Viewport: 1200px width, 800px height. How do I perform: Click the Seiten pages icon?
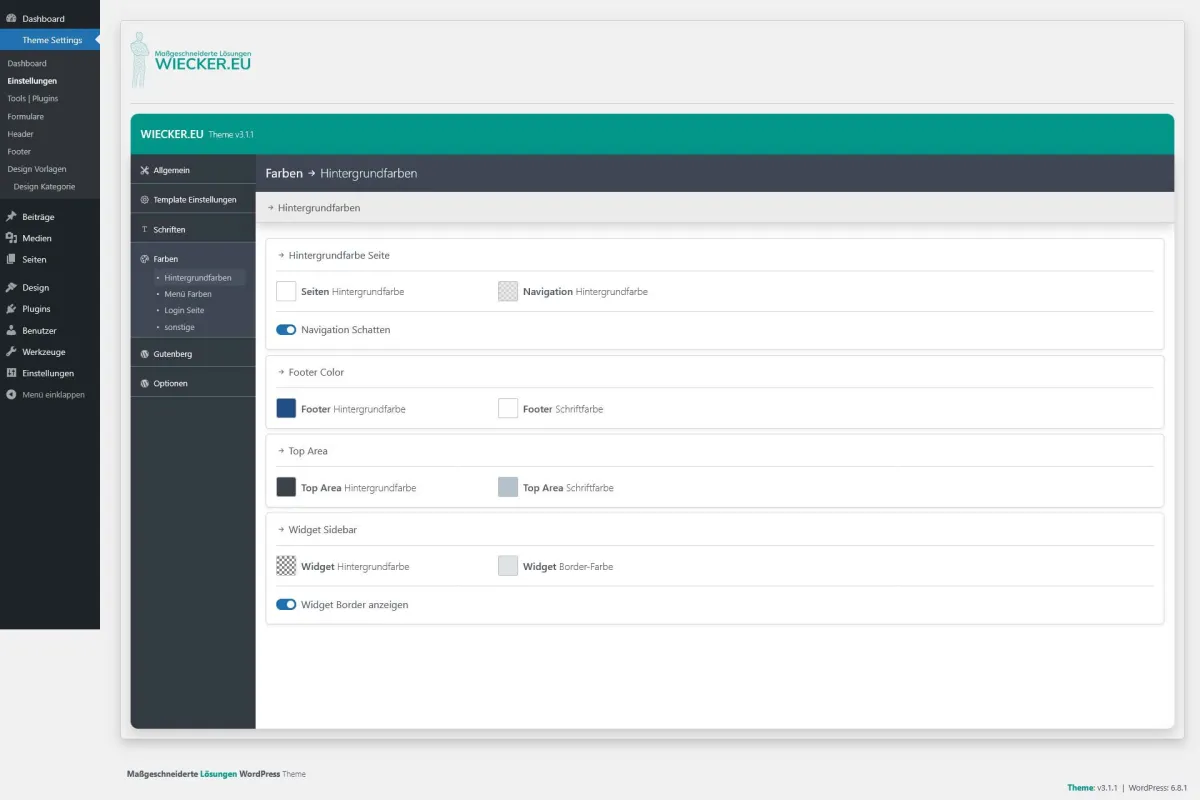(11, 259)
